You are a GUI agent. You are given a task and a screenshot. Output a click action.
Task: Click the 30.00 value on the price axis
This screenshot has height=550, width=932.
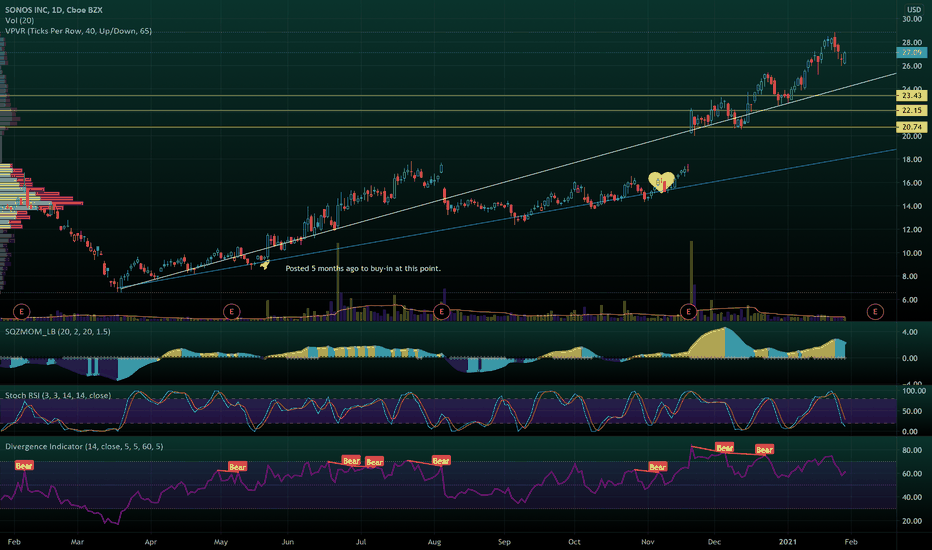(912, 19)
